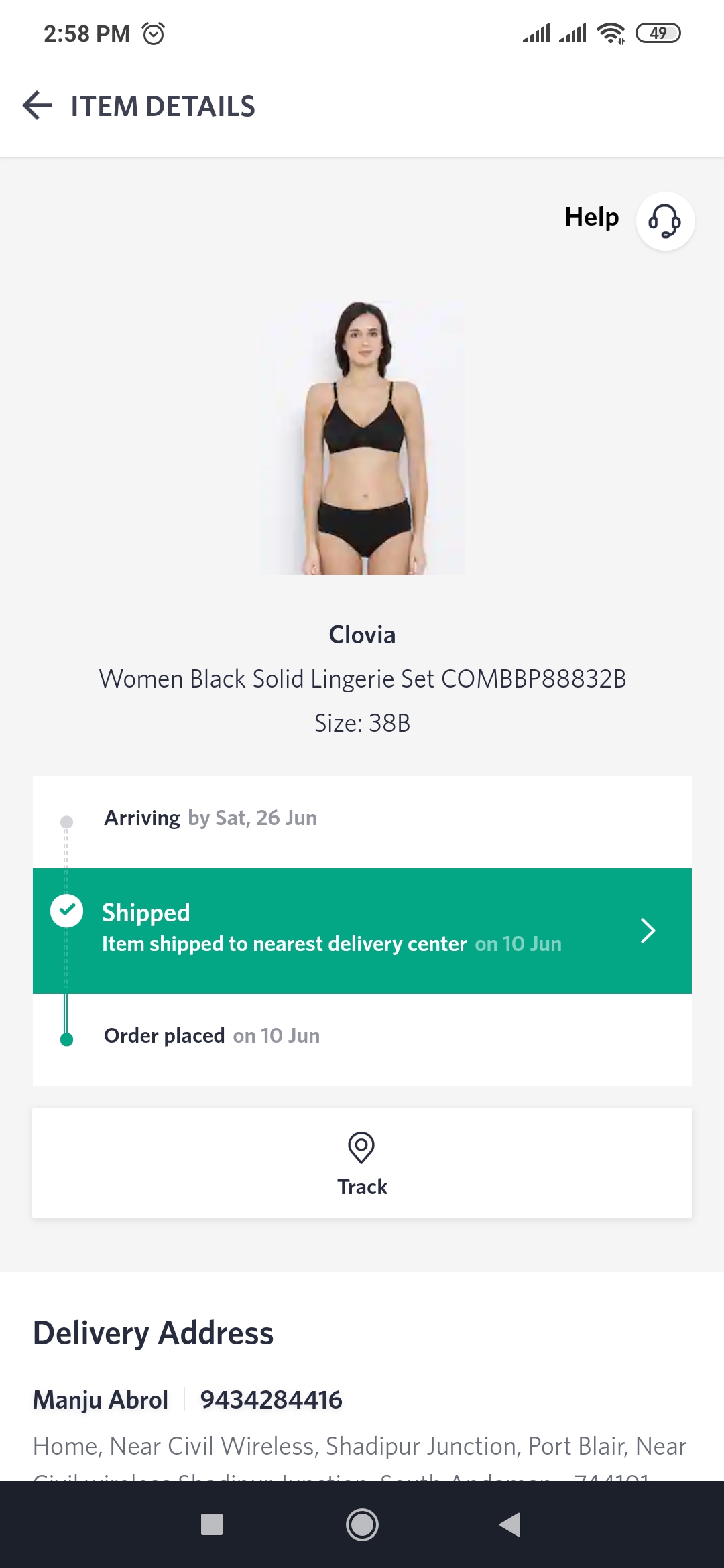Tap the battery indicator in status bar
Image resolution: width=724 pixels, height=1568 pixels.
[658, 33]
